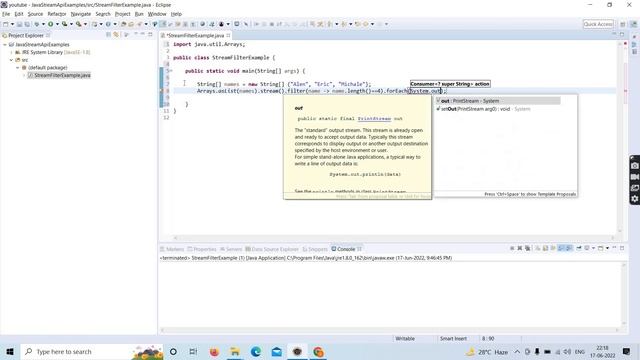The width and height of the screenshot is (640, 360).
Task: Click Clear Console icon
Action: [x=538, y=248]
